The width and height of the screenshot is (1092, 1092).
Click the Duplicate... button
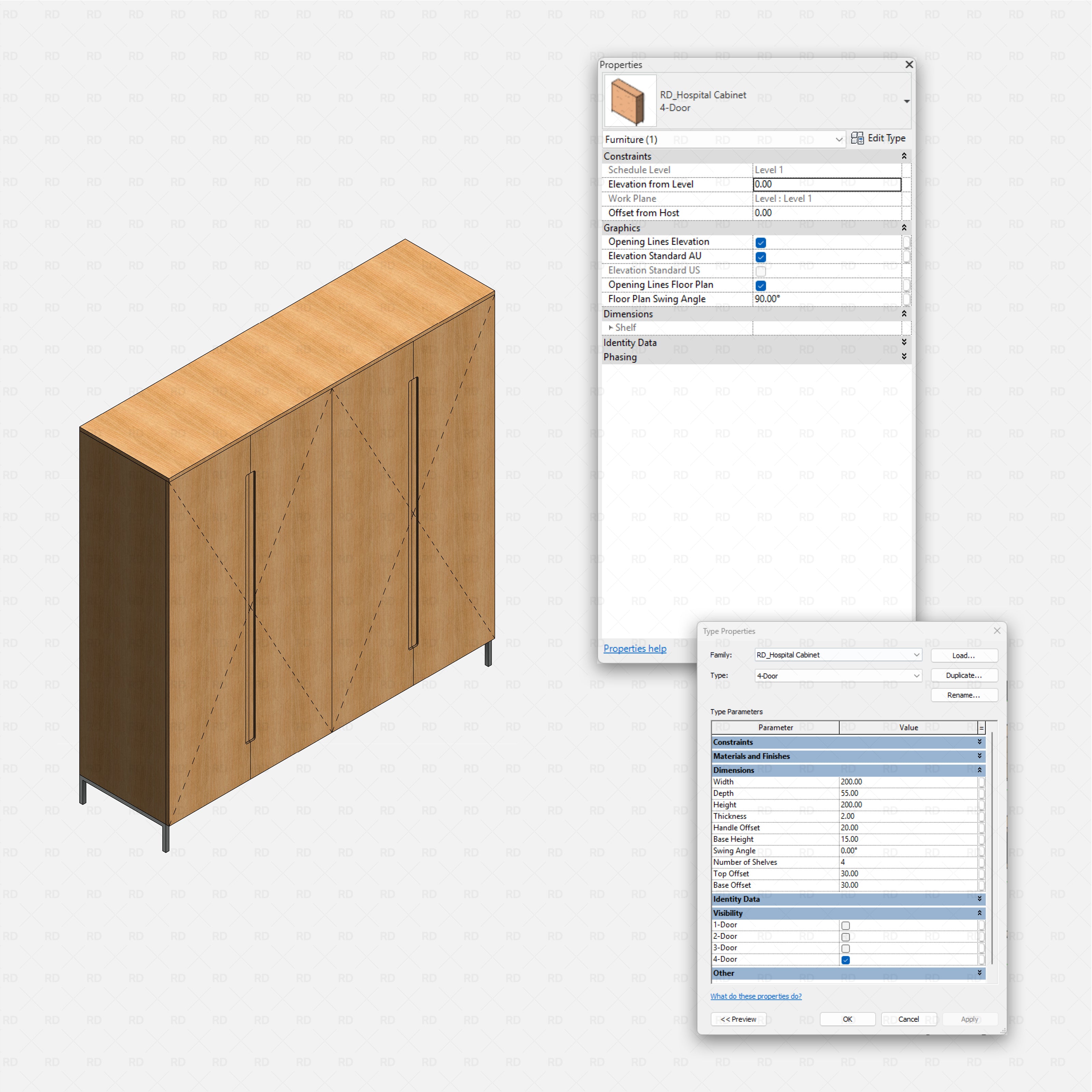964,675
